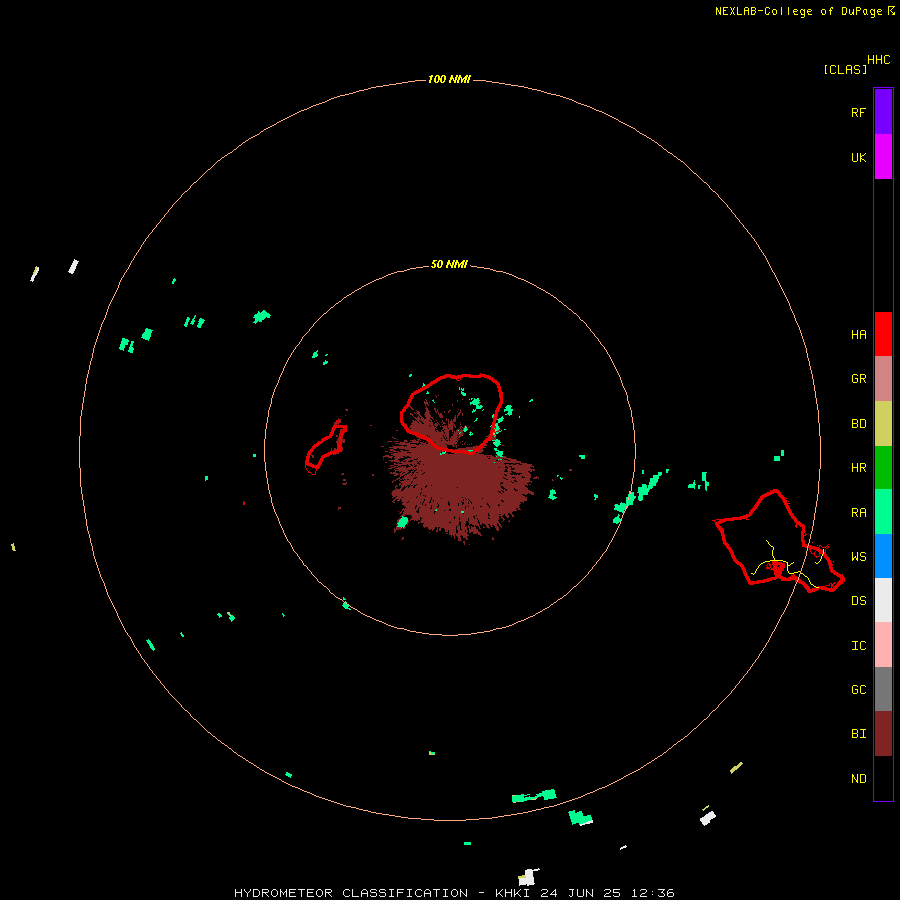Click the 'IC' legend label

tap(858, 646)
